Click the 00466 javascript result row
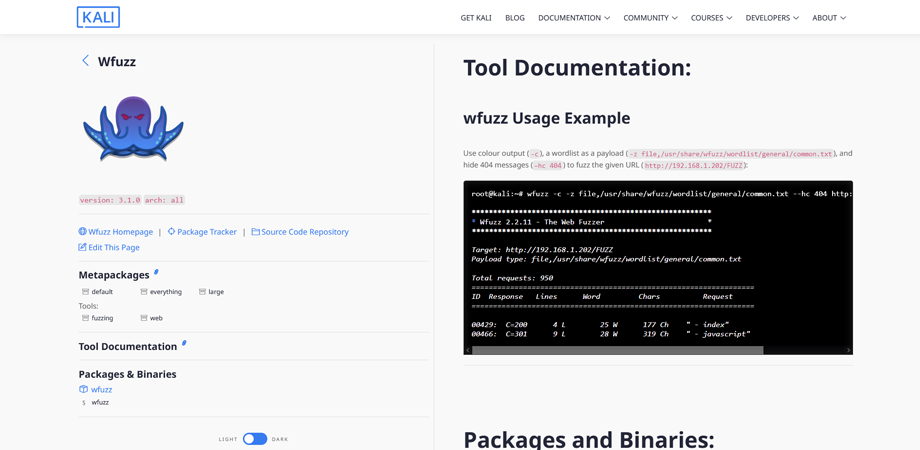The width and height of the screenshot is (920, 450). 611,334
